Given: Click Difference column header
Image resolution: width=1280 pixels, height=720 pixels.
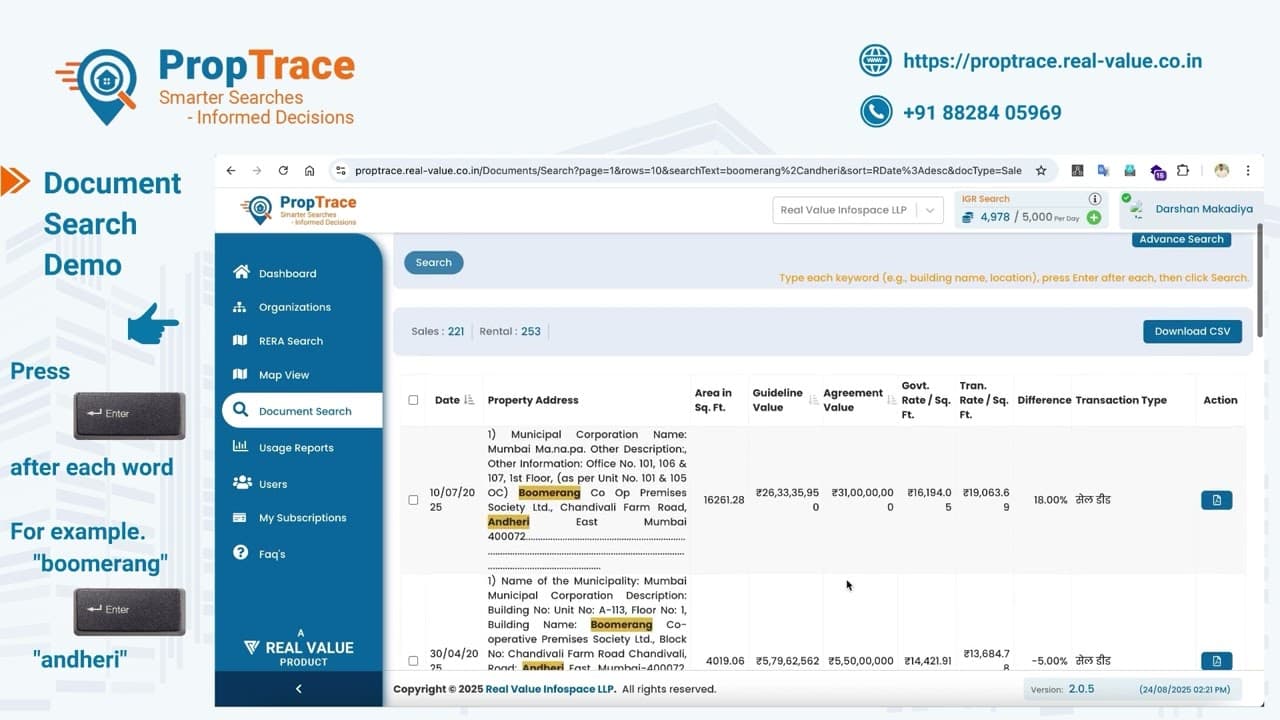Looking at the screenshot, I should 1044,400.
